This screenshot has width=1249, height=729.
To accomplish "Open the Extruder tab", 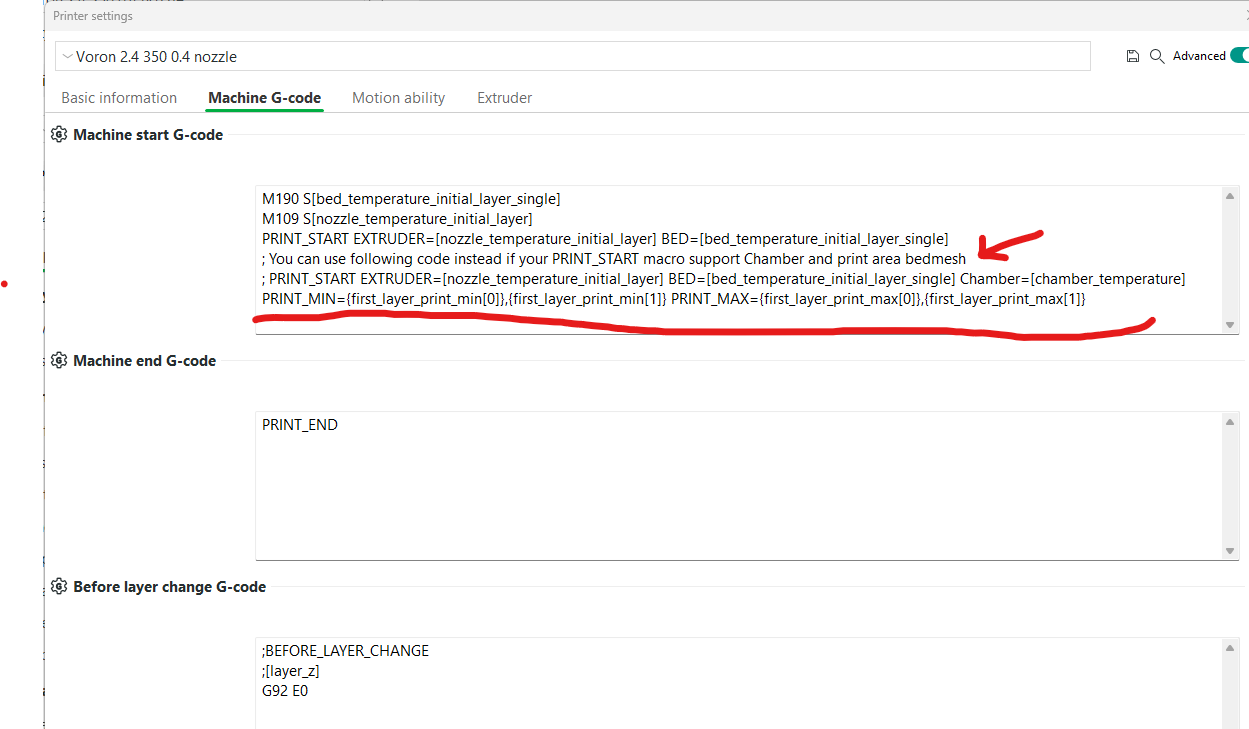I will (504, 97).
